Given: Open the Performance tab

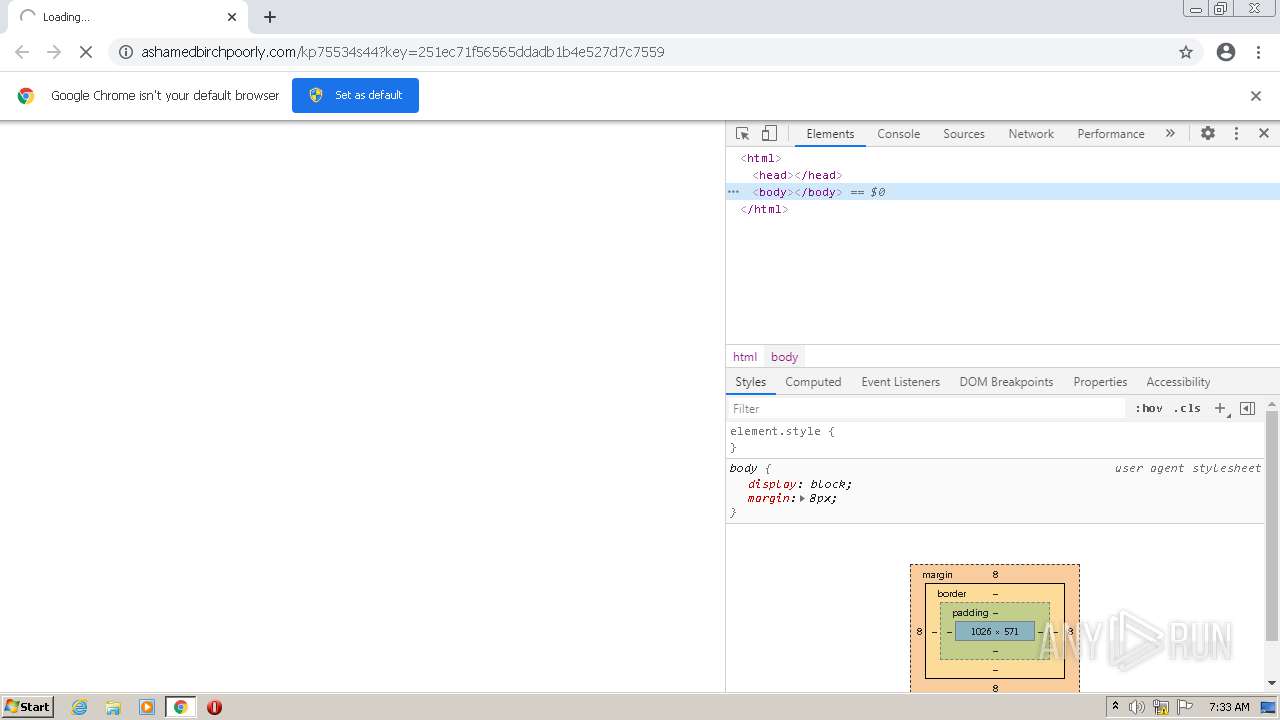Looking at the screenshot, I should tap(1110, 133).
